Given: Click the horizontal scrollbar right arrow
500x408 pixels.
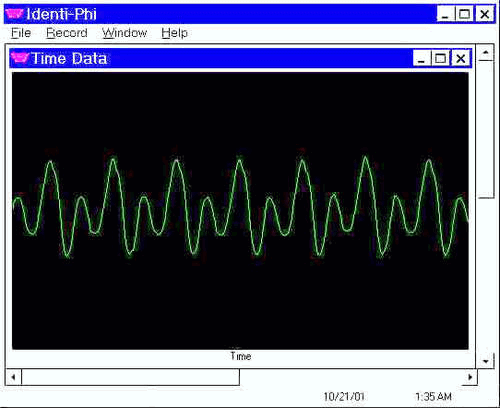Looking at the screenshot, I should tap(470, 377).
